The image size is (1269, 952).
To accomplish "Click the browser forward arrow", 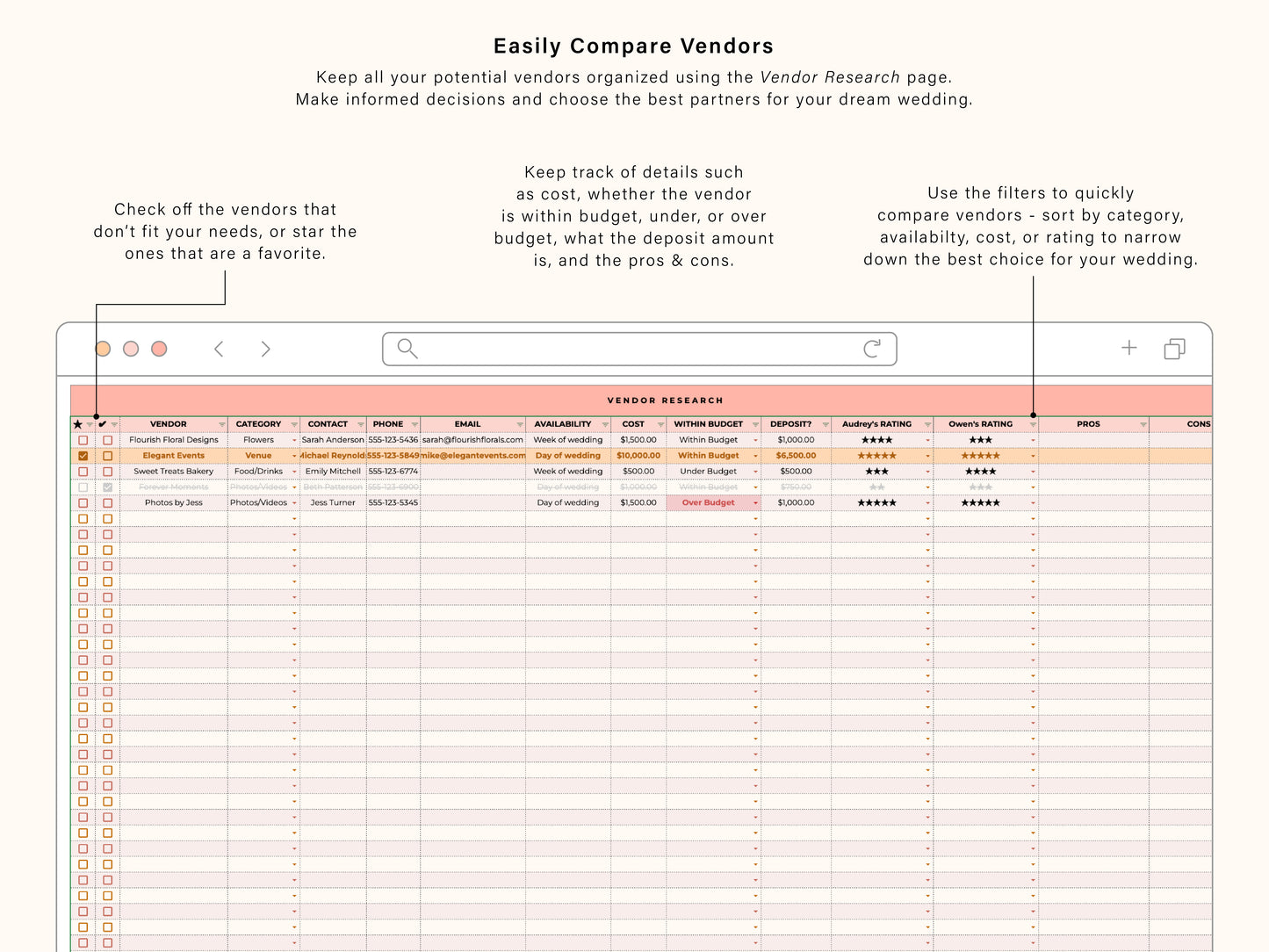I will click(x=265, y=349).
